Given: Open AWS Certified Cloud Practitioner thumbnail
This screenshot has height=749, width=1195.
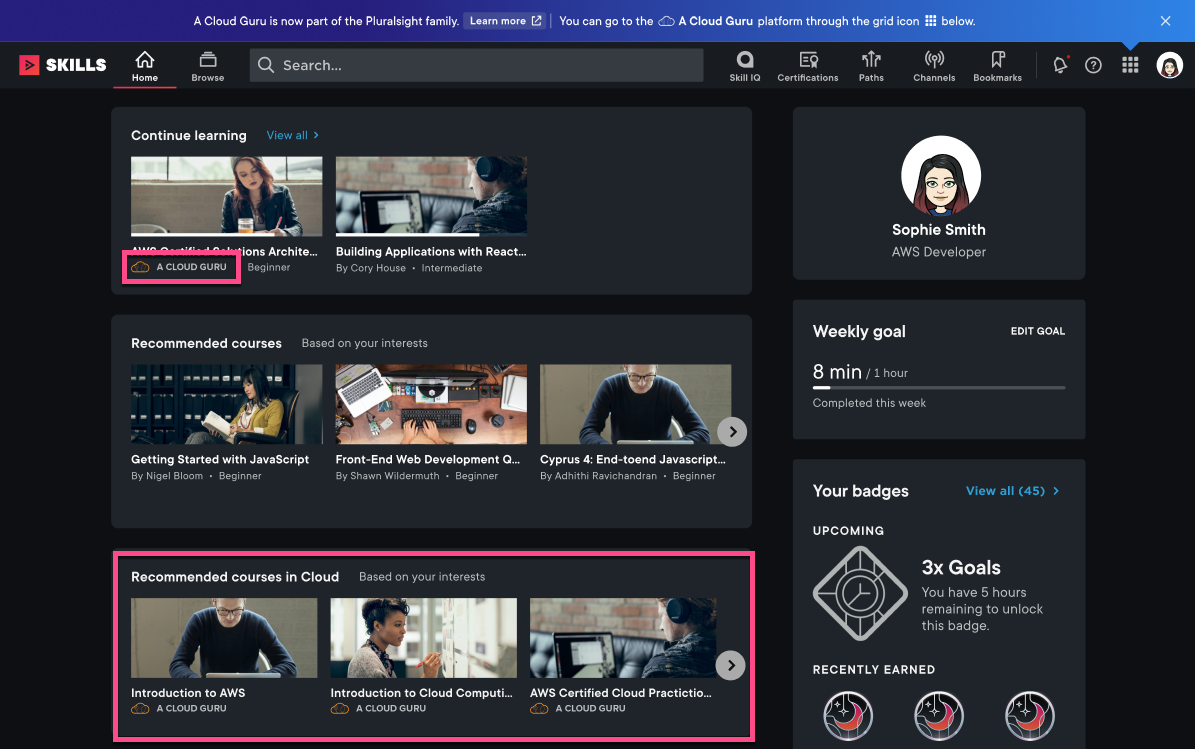Looking at the screenshot, I should [x=623, y=638].
